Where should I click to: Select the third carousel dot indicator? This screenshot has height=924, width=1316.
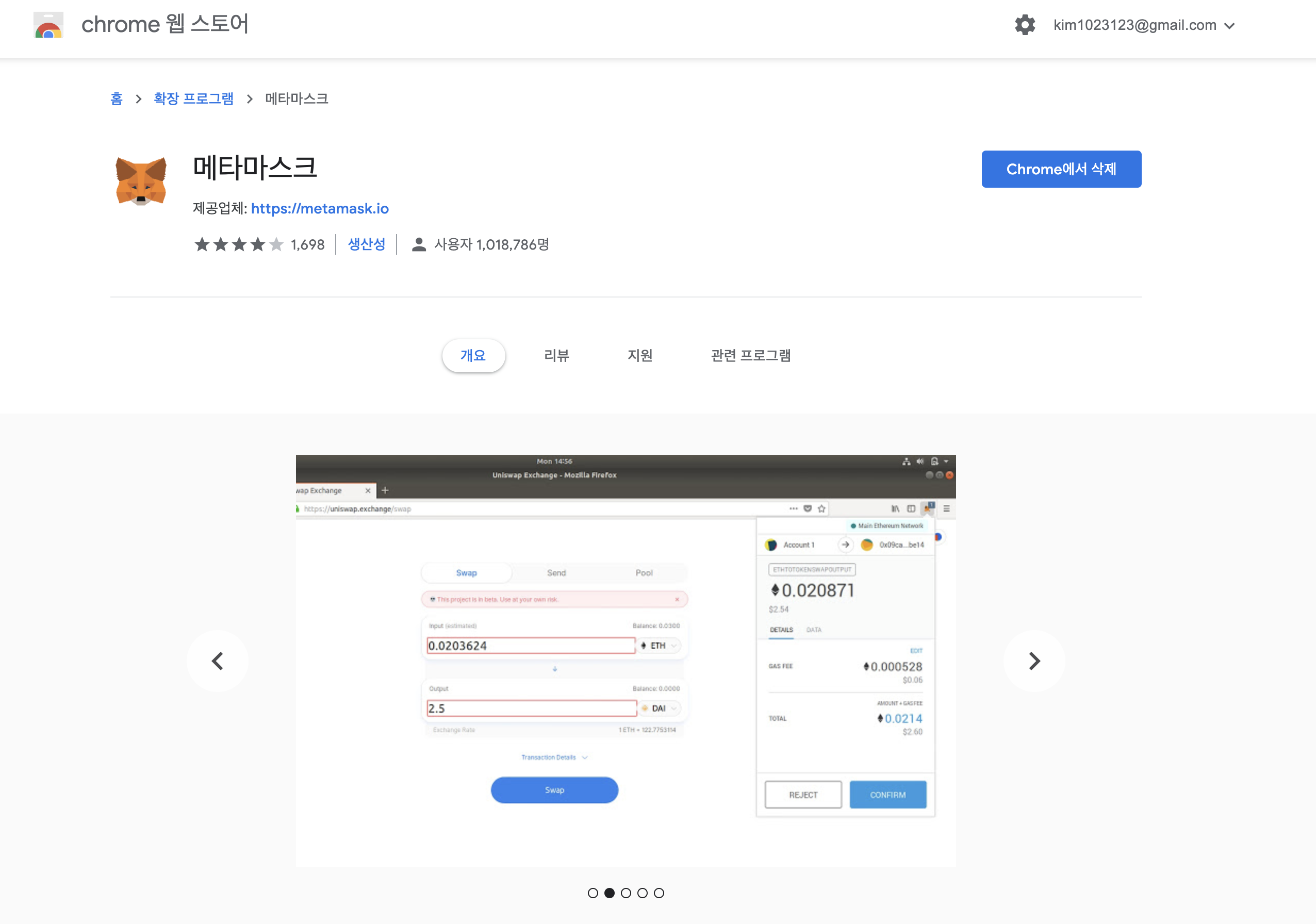[626, 893]
